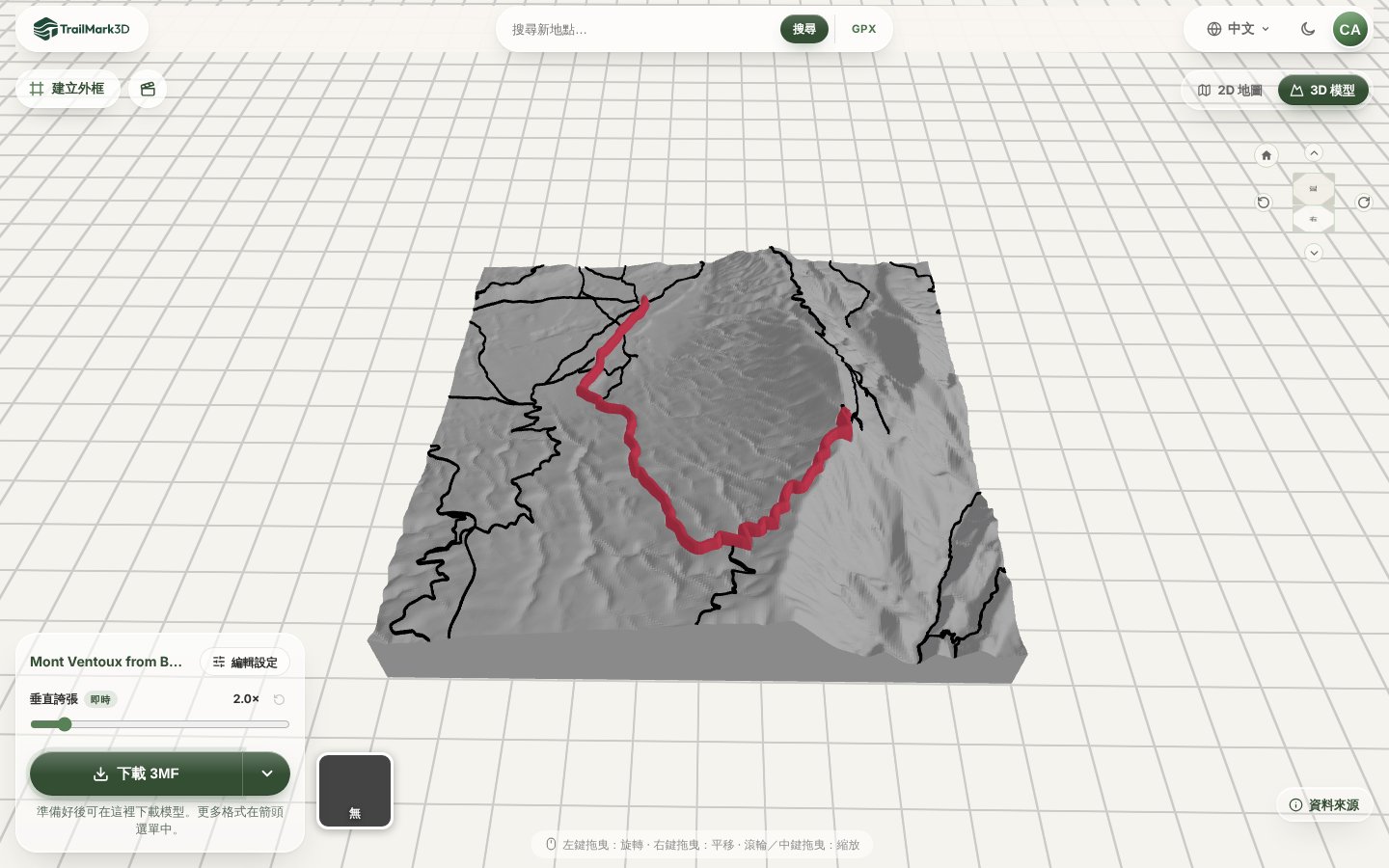Click the top face of the view cube
This screenshot has height=868, width=1389.
(1314, 188)
